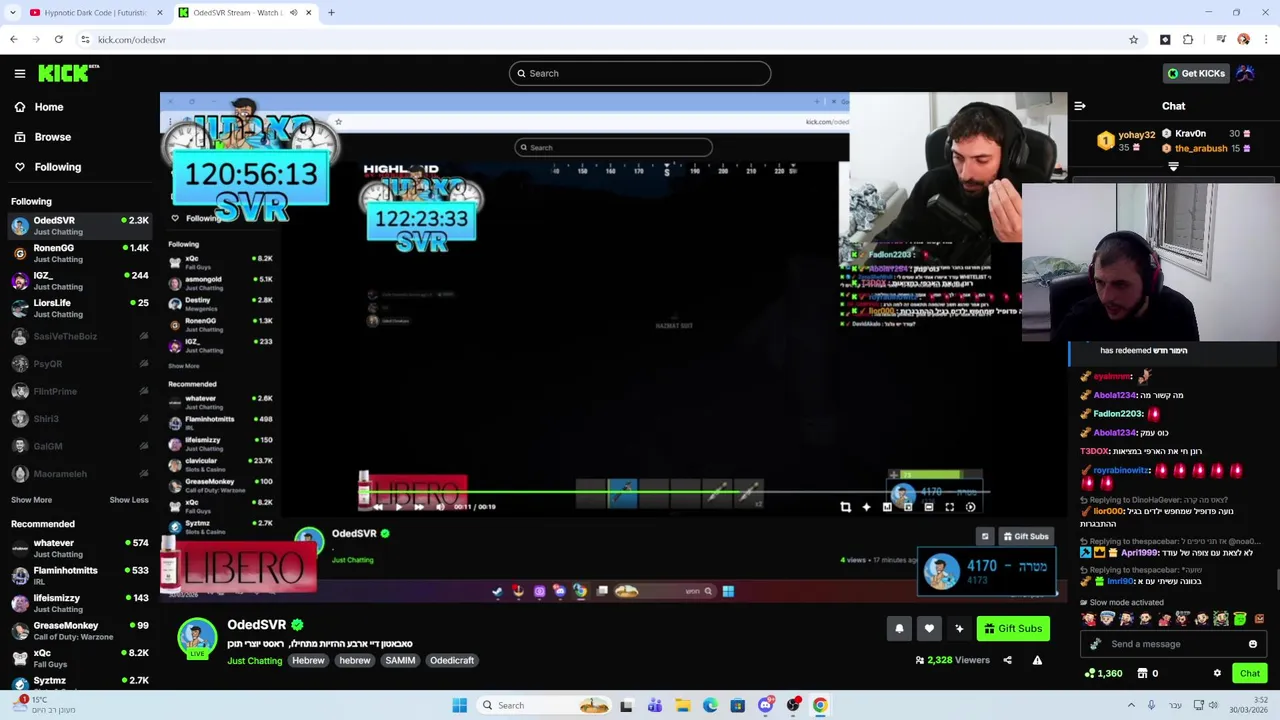The image size is (1280, 720).
Task: Open offline channel SasiVeTheBoiz
Action: [x=80, y=336]
